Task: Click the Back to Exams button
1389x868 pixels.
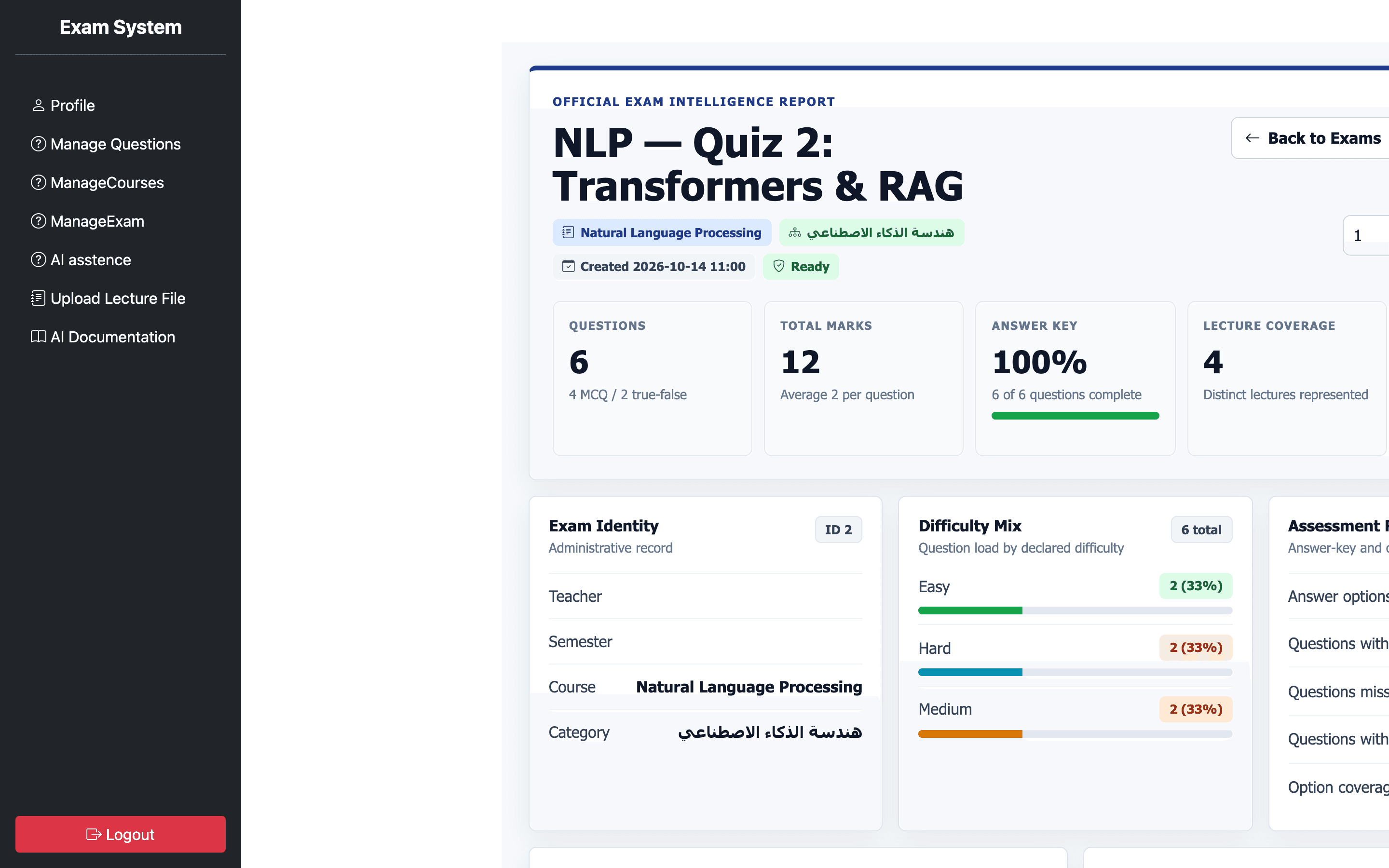Action: (1310, 138)
